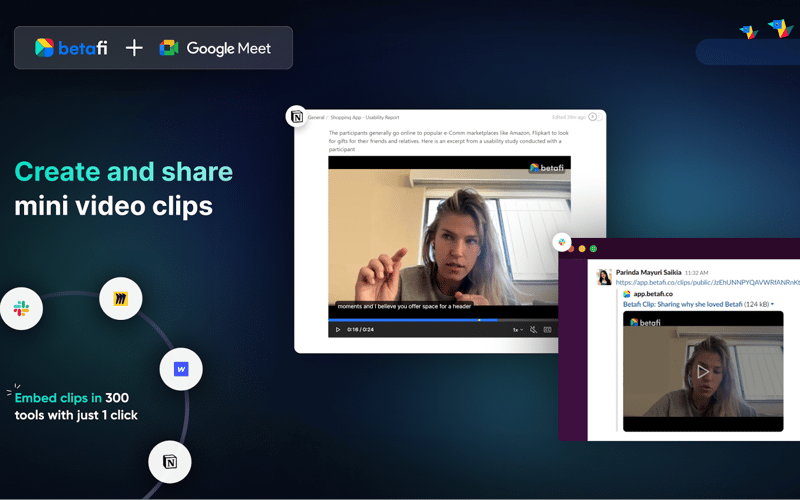Click the Slack badge on the purple window
Viewport: 800px width, 500px height.
point(562,242)
